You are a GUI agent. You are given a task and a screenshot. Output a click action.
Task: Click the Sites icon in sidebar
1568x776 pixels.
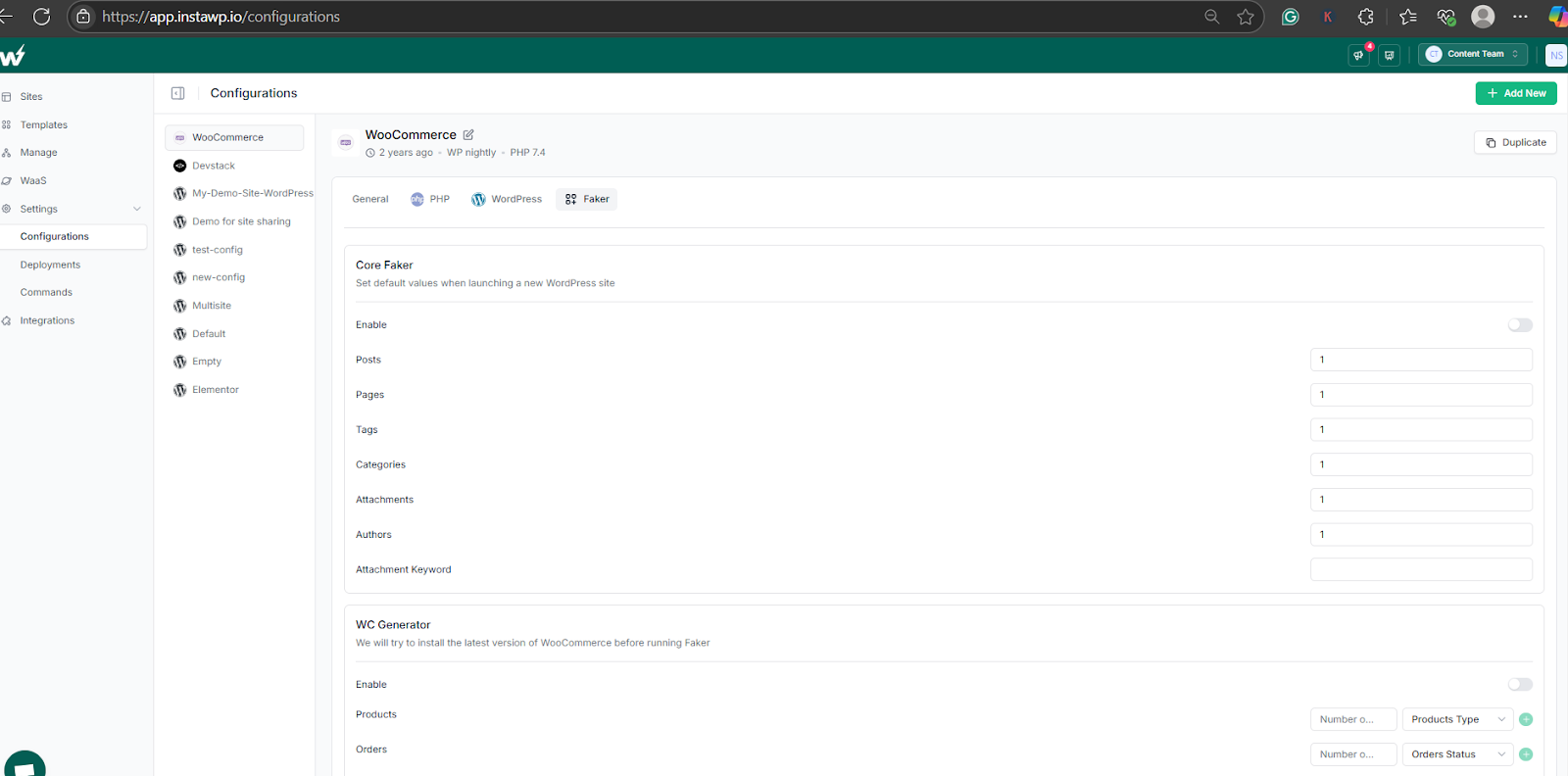[x=6, y=97]
